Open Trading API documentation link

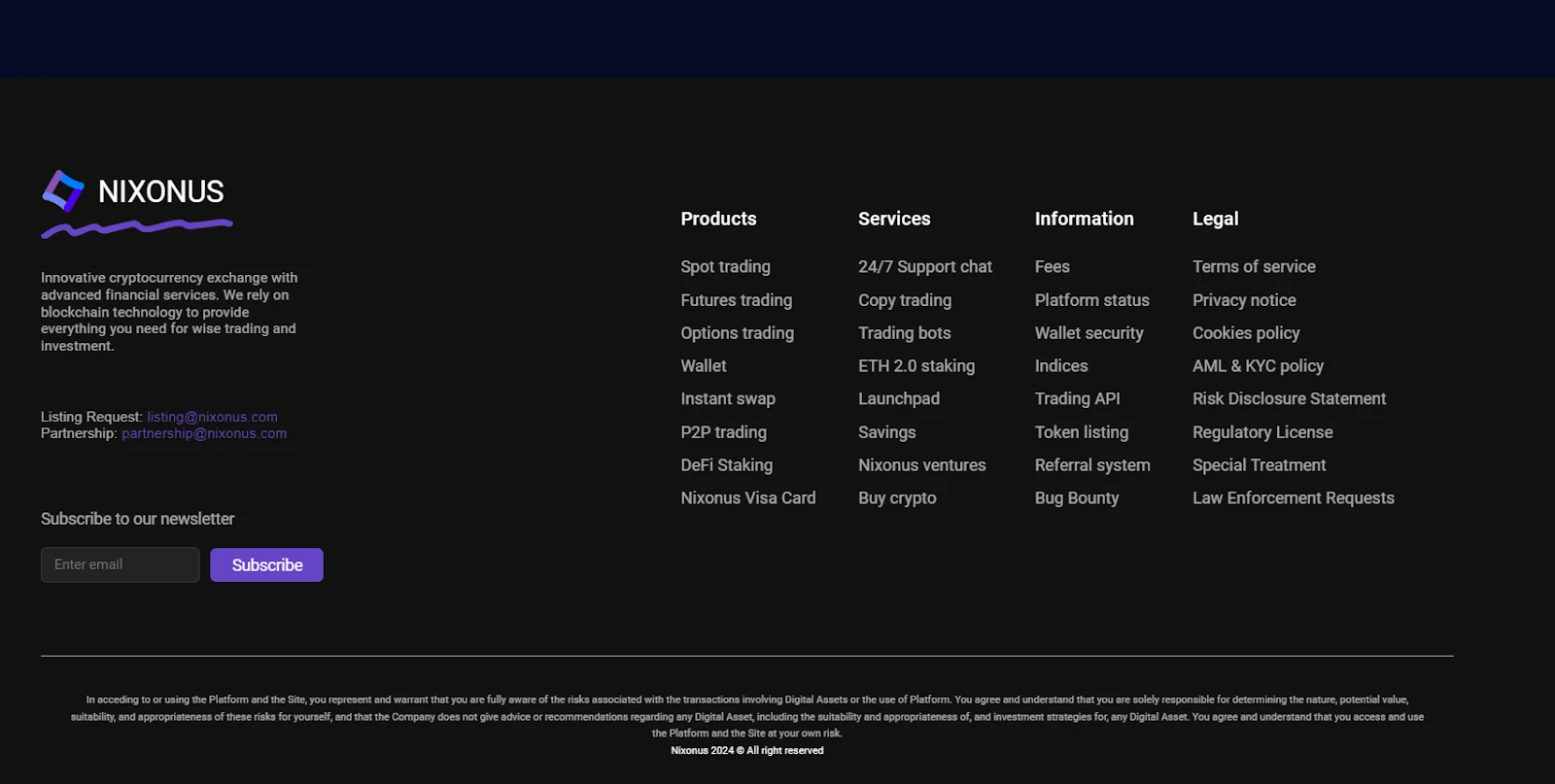coord(1077,399)
